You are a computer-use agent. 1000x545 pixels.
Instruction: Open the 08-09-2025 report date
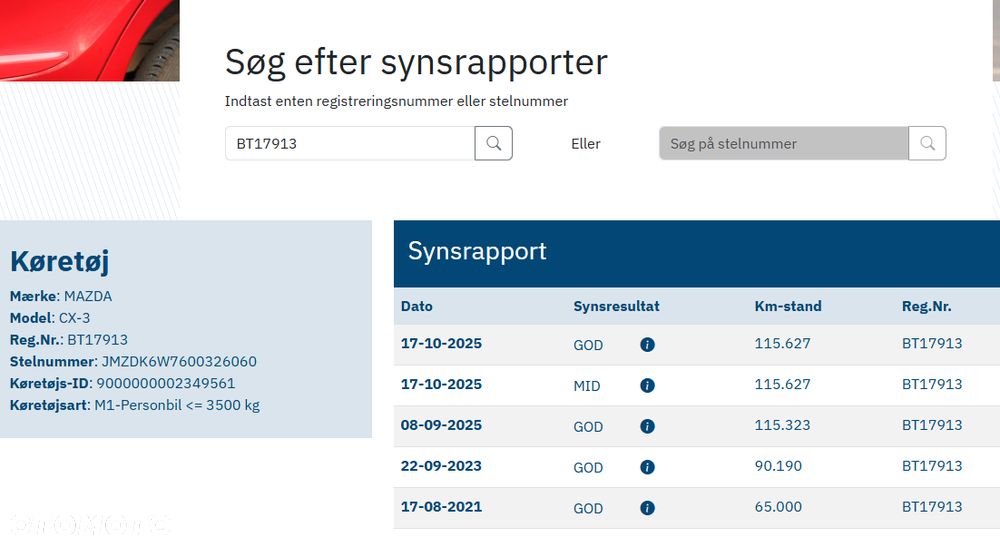[x=441, y=425]
